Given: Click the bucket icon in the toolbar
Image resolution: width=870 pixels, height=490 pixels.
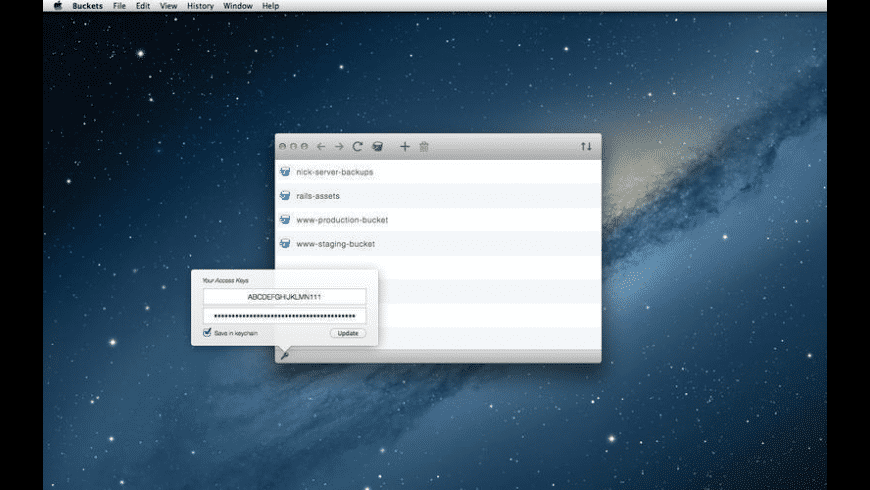Looking at the screenshot, I should (377, 147).
